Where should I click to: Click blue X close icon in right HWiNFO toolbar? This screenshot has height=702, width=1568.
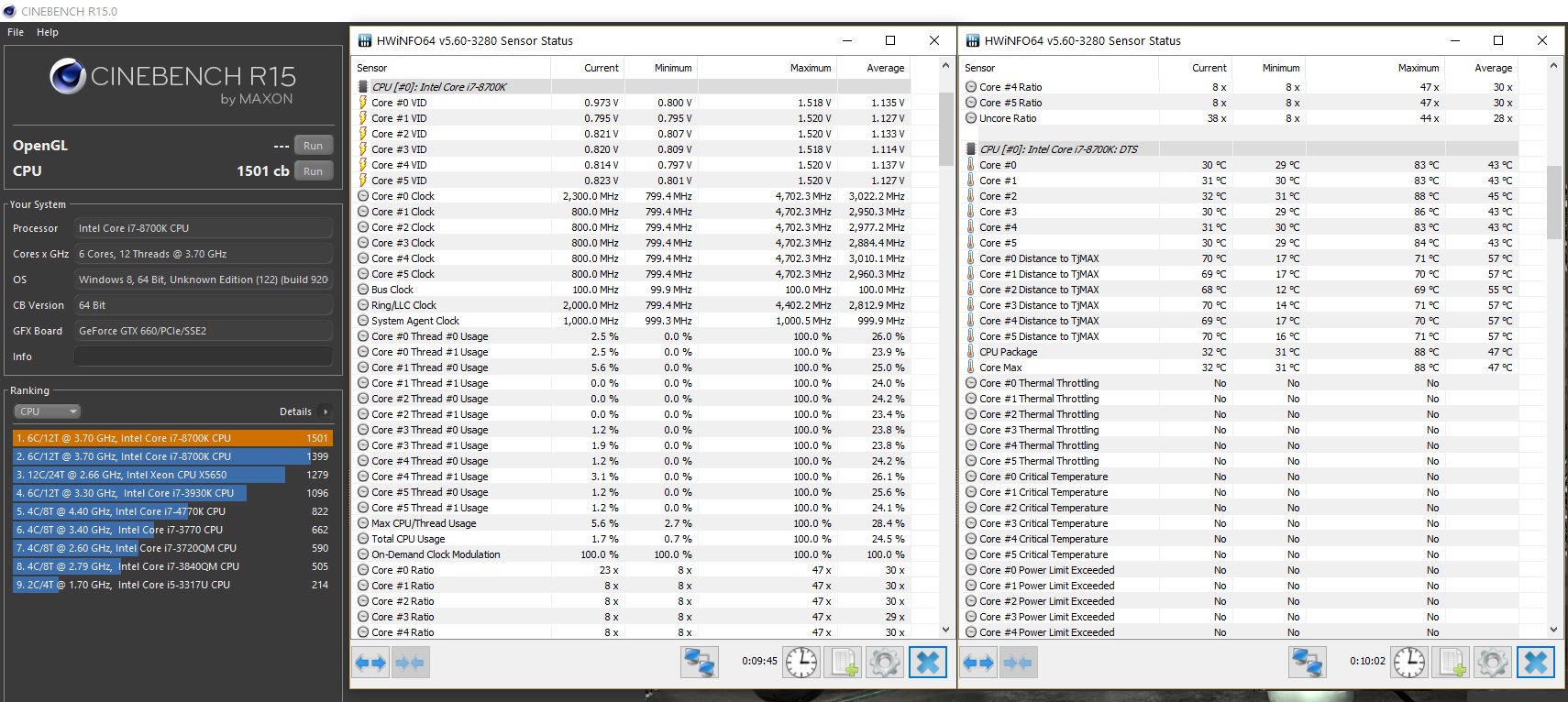pos(1536,663)
